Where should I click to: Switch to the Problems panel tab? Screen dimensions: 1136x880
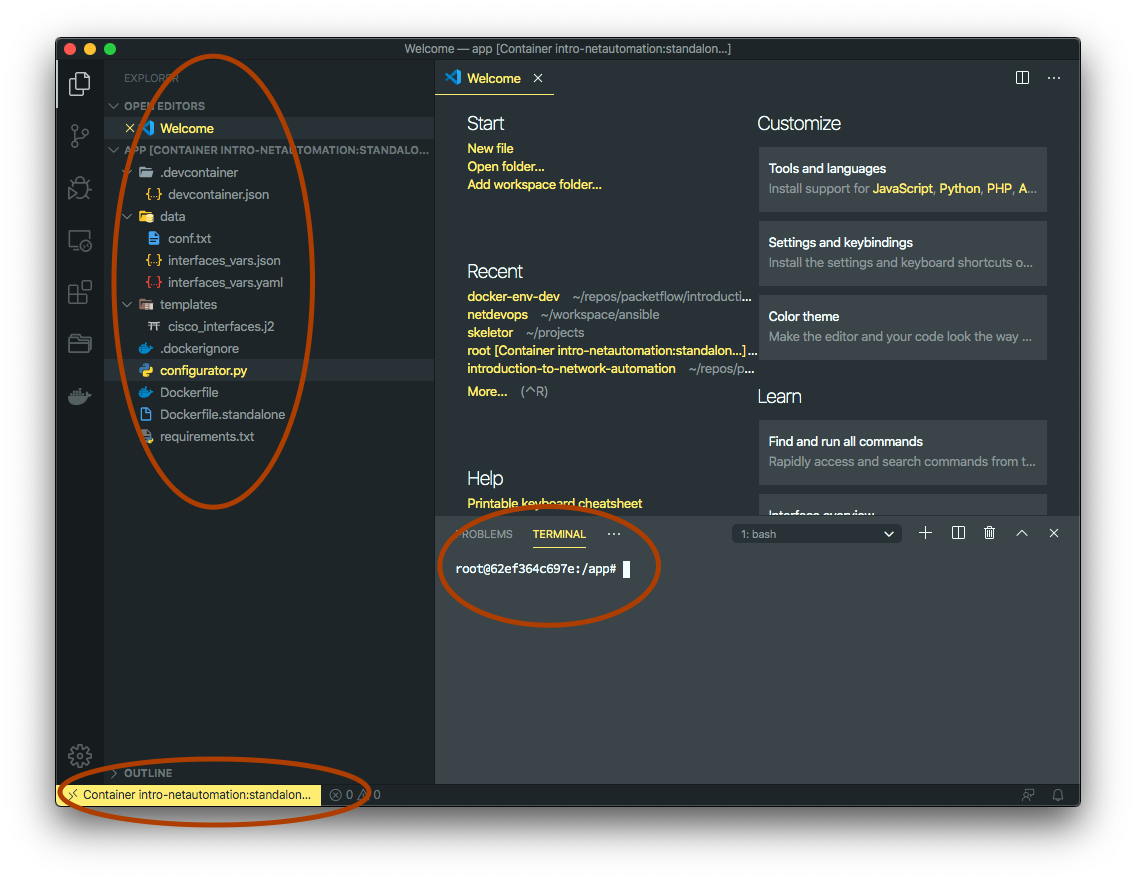click(x=484, y=534)
